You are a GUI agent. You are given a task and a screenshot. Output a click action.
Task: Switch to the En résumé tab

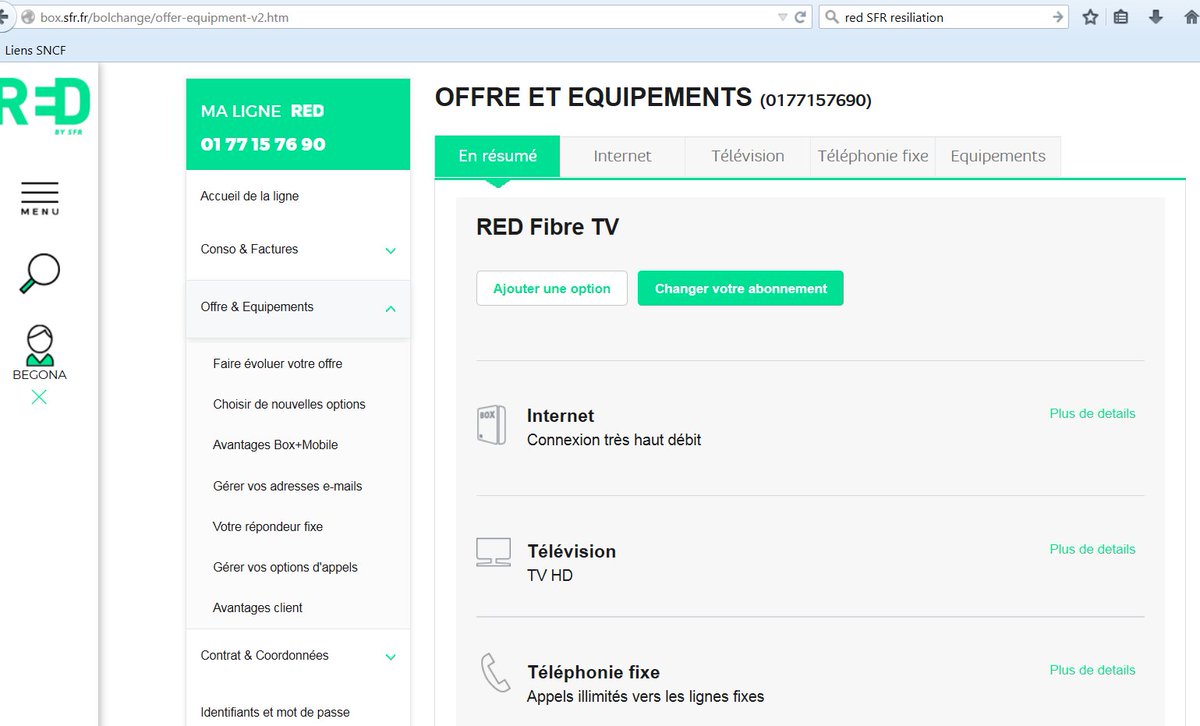(x=497, y=156)
